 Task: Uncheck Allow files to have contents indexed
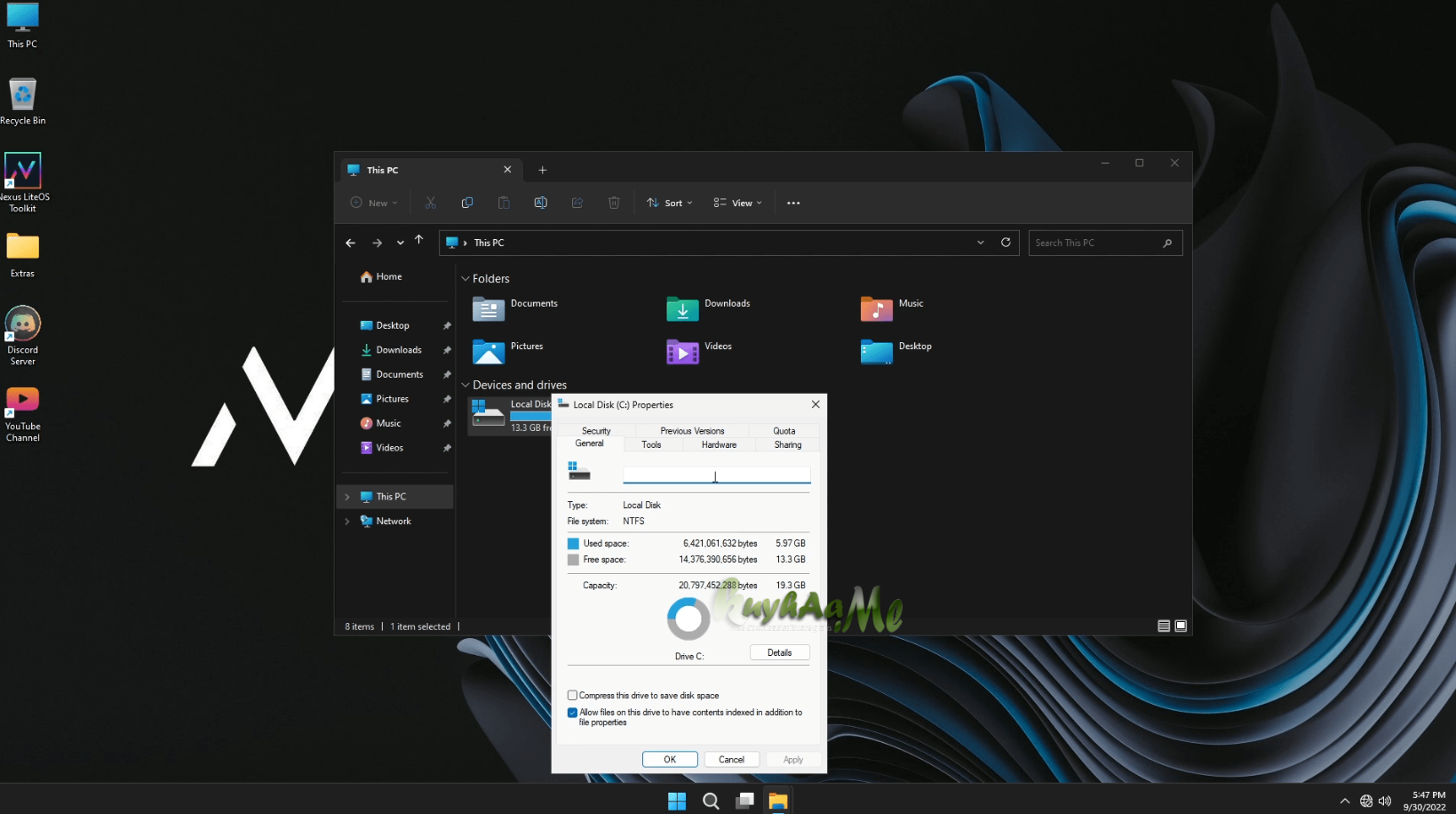(x=572, y=712)
